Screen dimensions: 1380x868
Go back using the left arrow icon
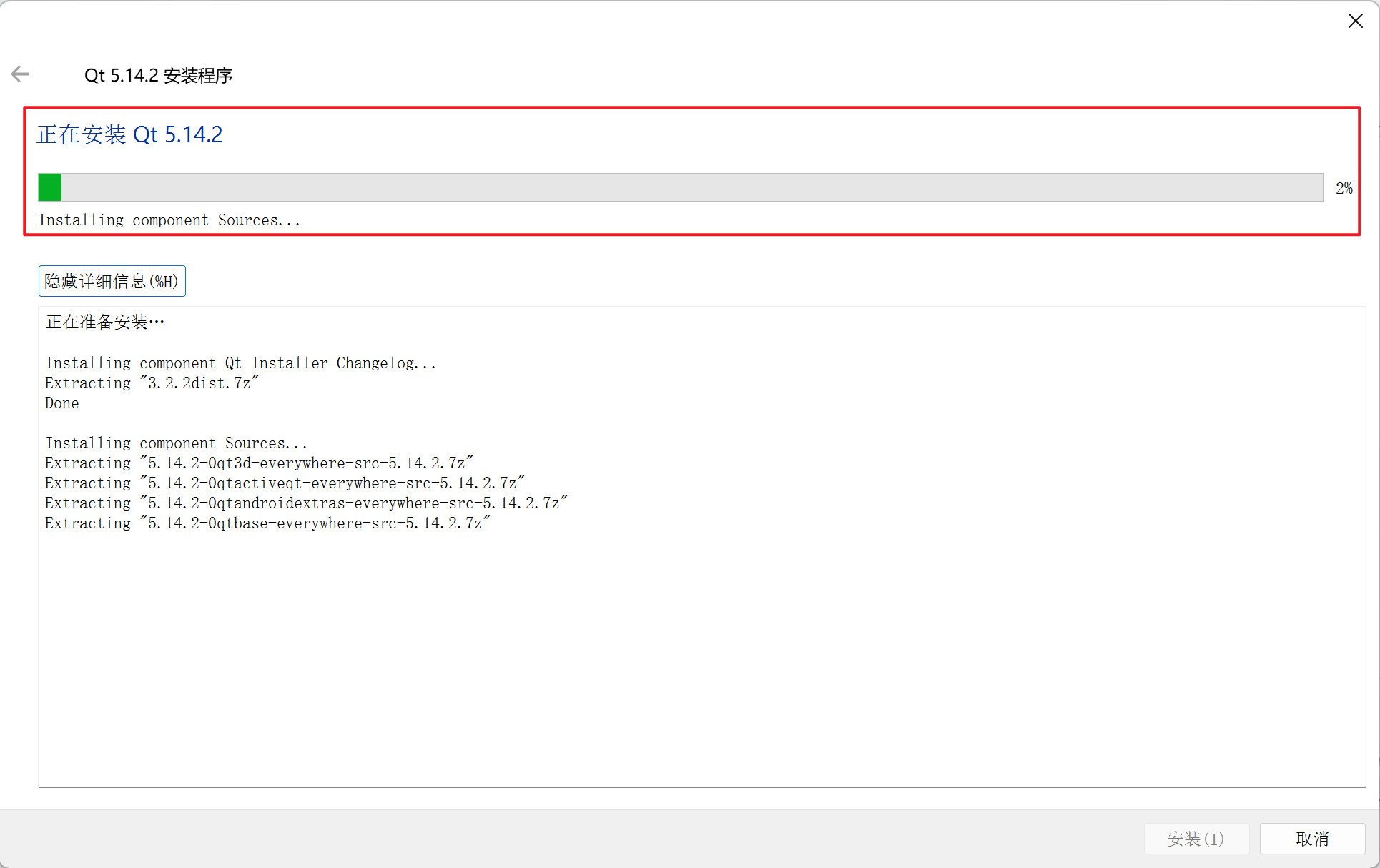21,74
